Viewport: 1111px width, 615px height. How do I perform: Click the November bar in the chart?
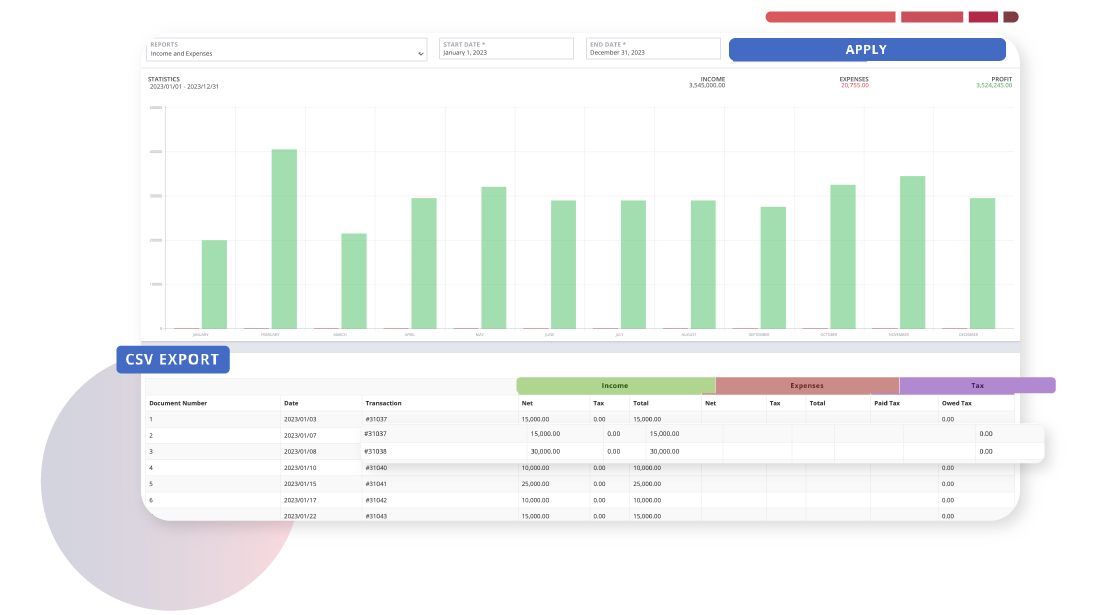click(912, 252)
